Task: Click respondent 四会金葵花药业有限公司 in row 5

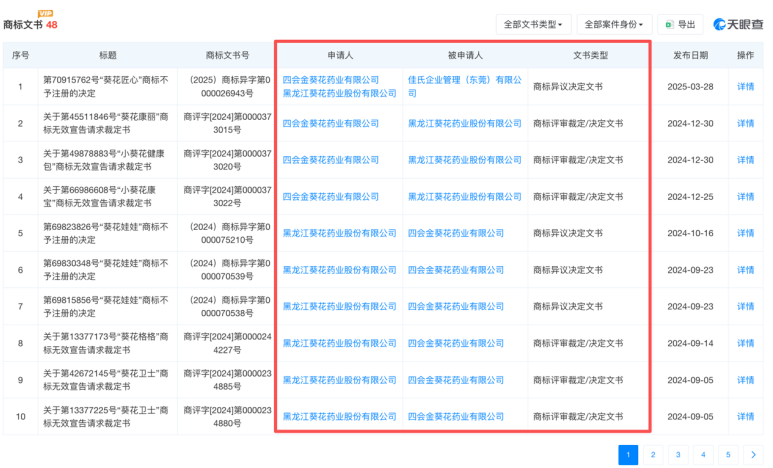Action: click(x=456, y=233)
